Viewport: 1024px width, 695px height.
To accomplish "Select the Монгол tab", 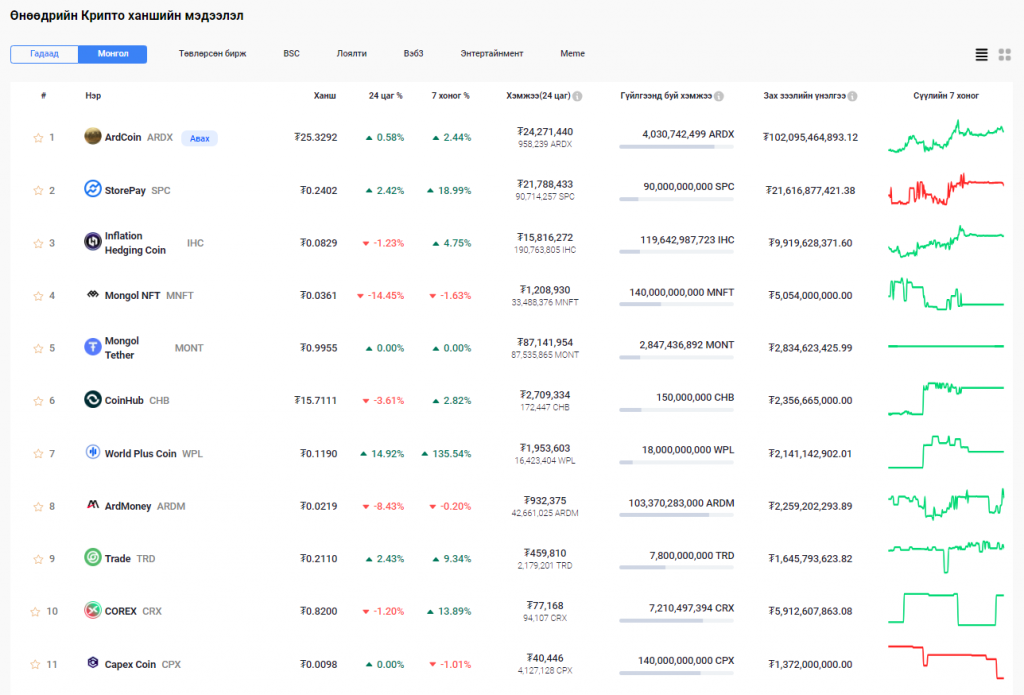I will coord(113,54).
